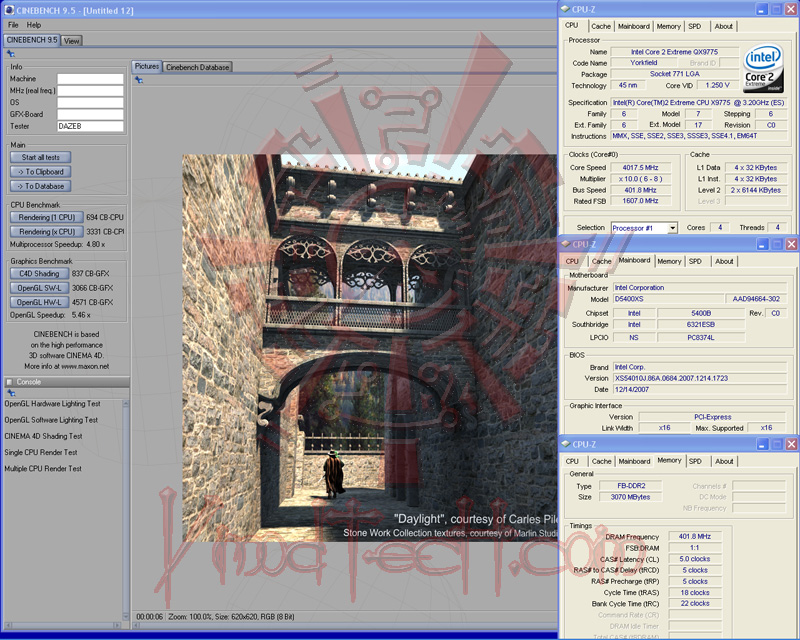Image resolution: width=800 pixels, height=640 pixels.
Task: Run the C4D Shading benchmark
Action: (39, 274)
